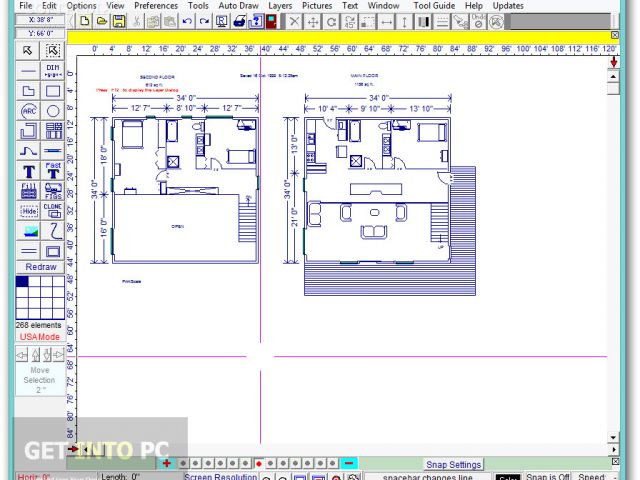
Task: Toggle USA Mode measurement setting
Action: [x=40, y=336]
